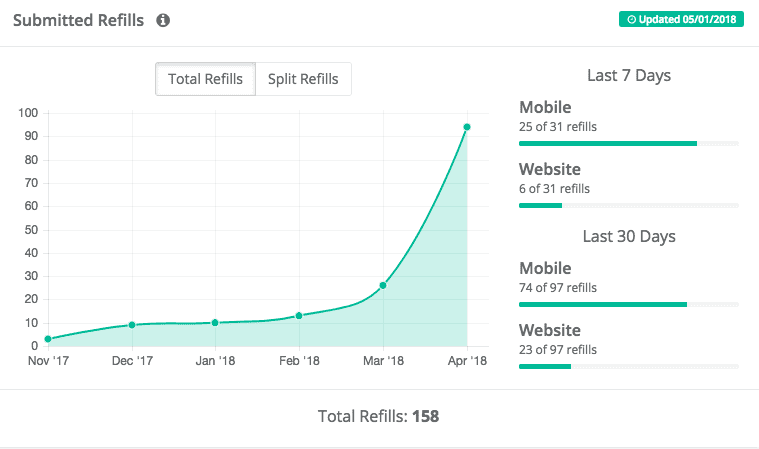Click the info icon beside Submitted Refills
This screenshot has width=759, height=449.
[x=163, y=20]
